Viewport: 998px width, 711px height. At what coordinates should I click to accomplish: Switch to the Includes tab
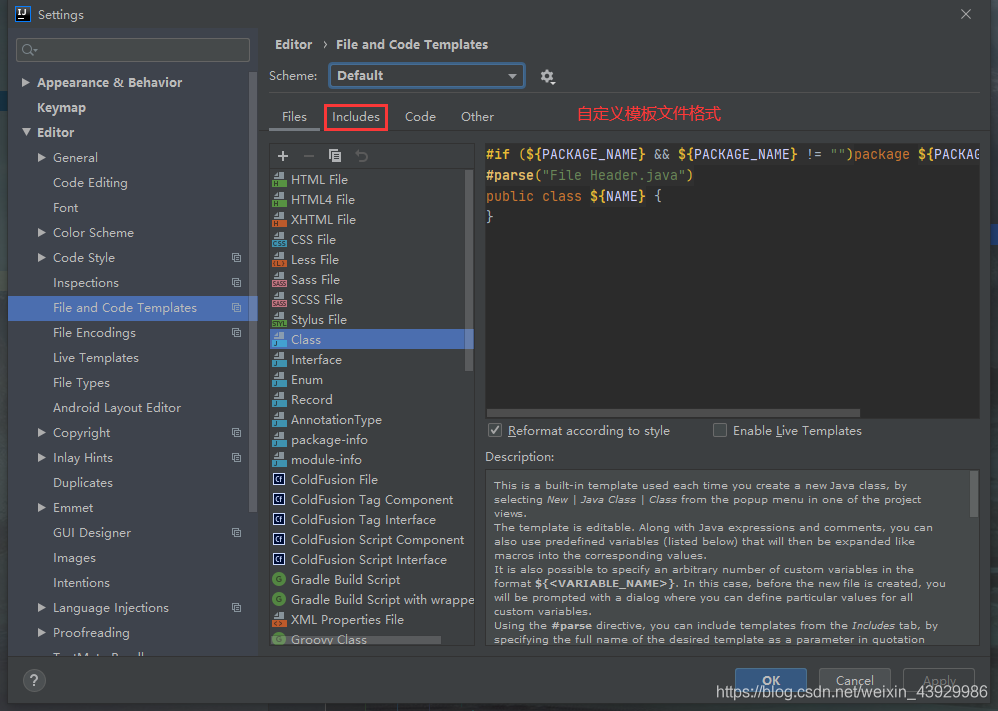coord(356,116)
